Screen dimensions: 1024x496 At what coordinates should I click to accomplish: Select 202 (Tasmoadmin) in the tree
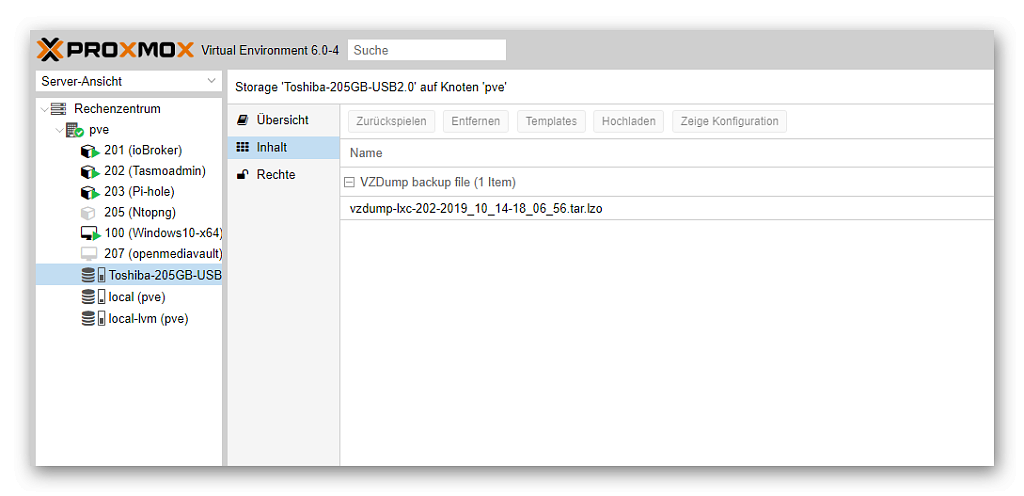(155, 172)
